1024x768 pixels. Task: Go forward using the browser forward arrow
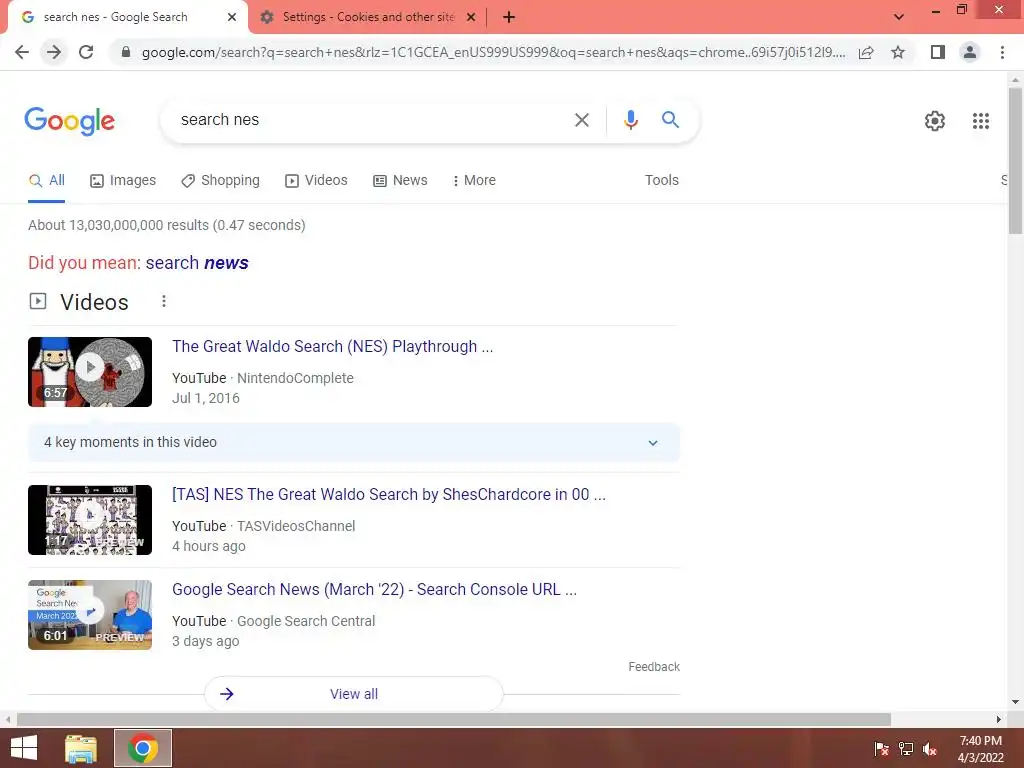coord(54,52)
